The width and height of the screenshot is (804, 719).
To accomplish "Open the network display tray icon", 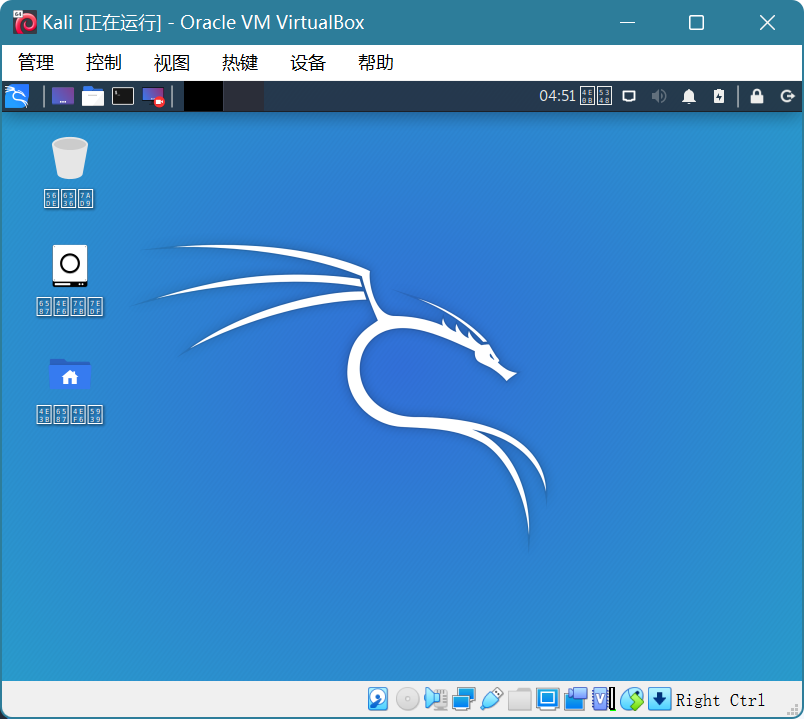I will coord(629,96).
